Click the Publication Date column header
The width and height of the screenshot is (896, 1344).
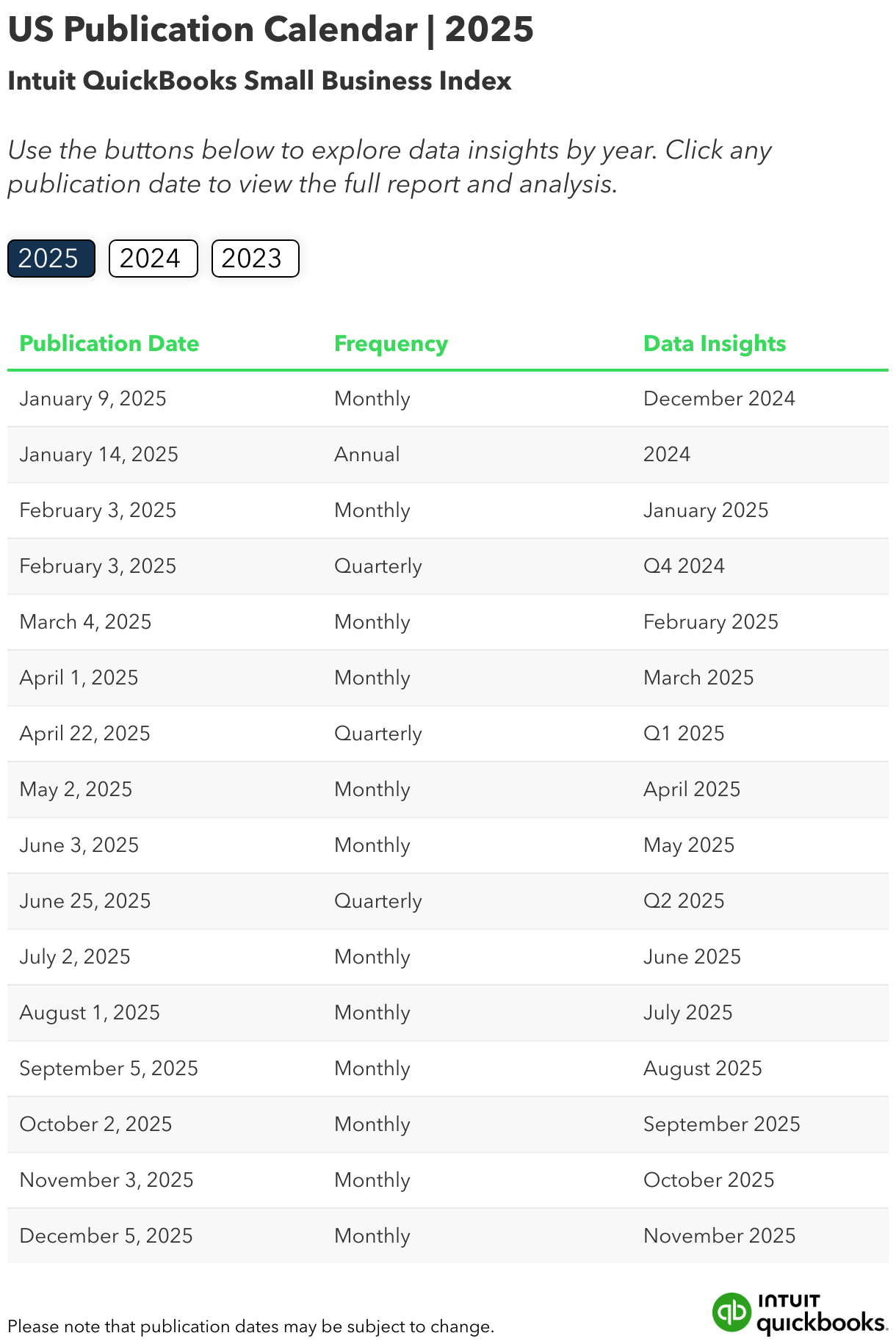pos(109,343)
